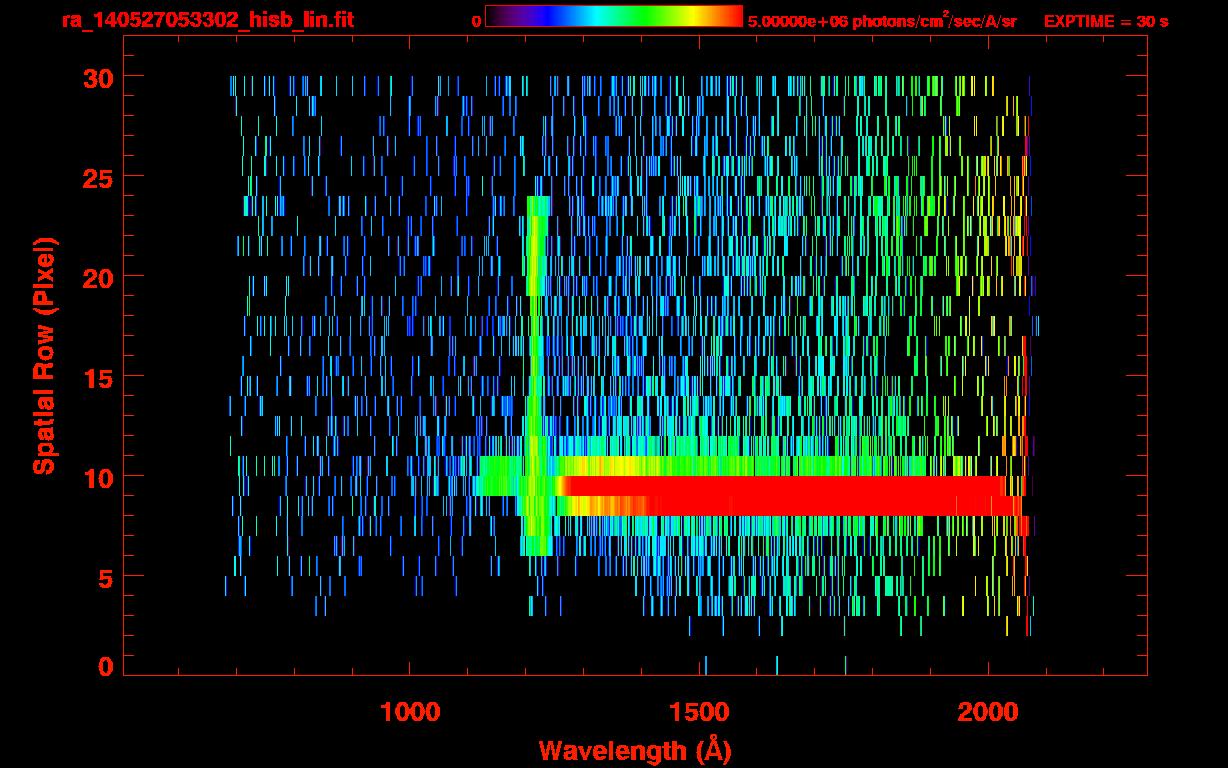
Task: Click the bright red saturated spectrum band
Action: (x=790, y=495)
